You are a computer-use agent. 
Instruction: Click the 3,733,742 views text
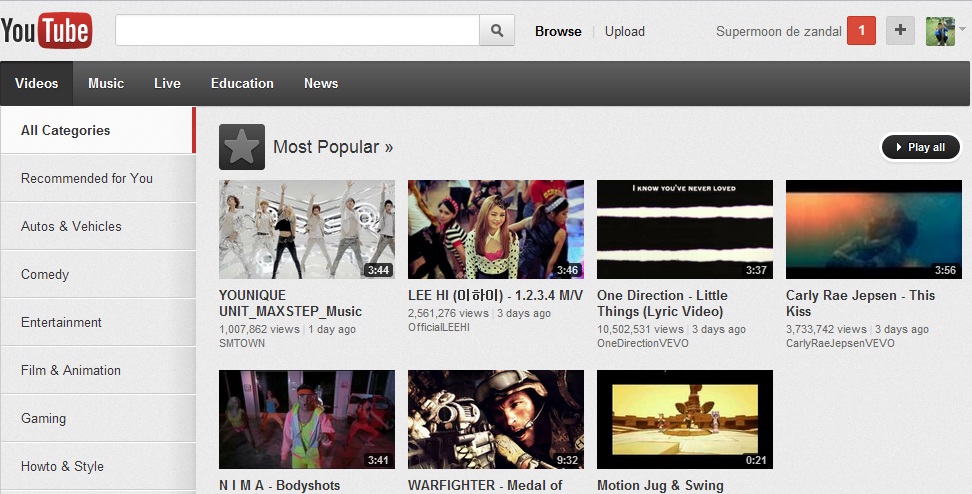[x=826, y=329]
